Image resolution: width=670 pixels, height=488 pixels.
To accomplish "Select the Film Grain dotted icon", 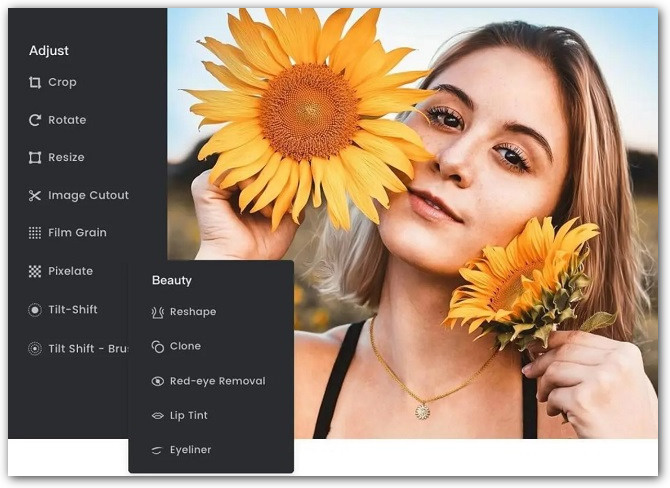I will (x=35, y=233).
